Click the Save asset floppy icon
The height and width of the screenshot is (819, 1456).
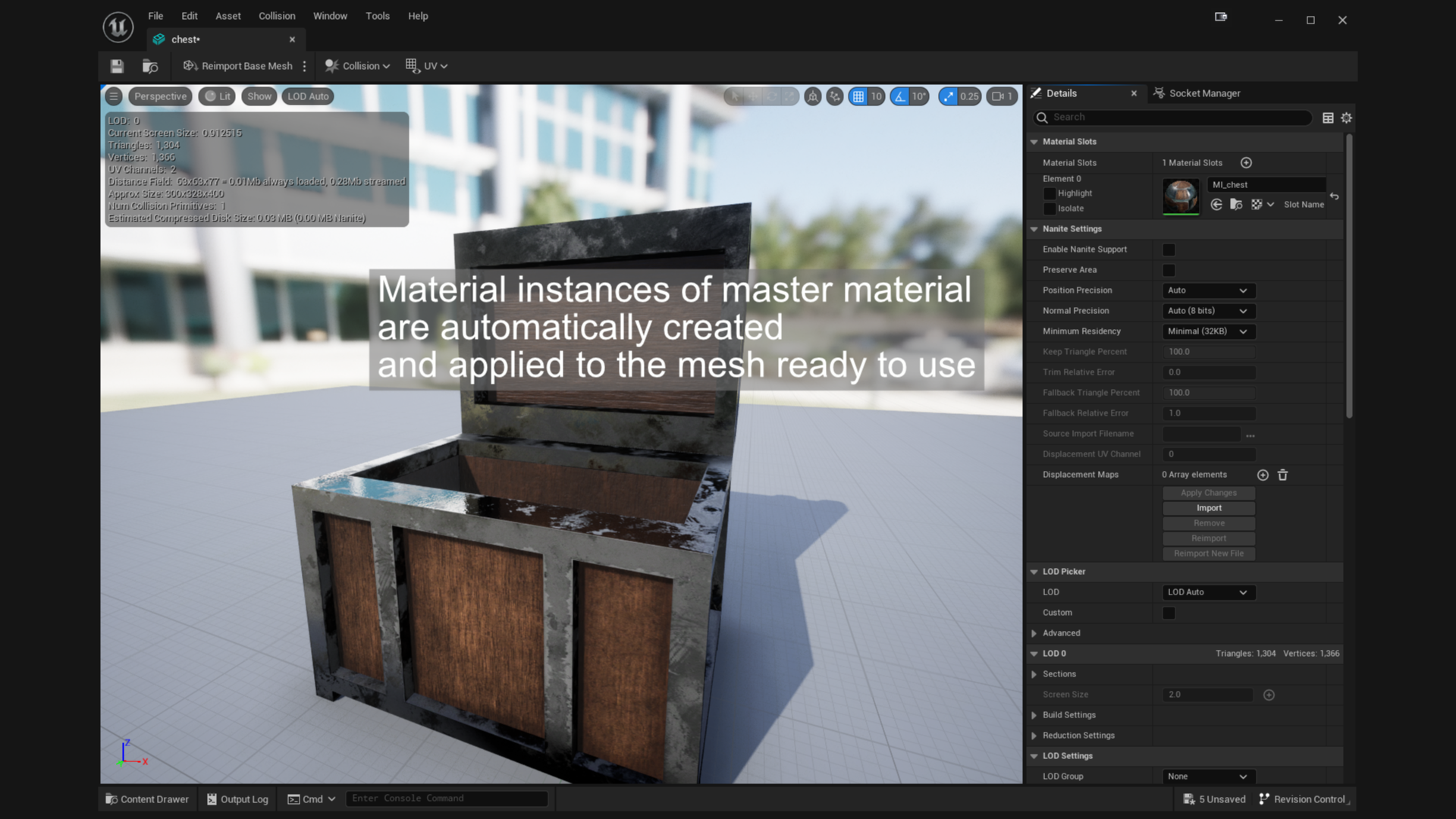[x=117, y=66]
